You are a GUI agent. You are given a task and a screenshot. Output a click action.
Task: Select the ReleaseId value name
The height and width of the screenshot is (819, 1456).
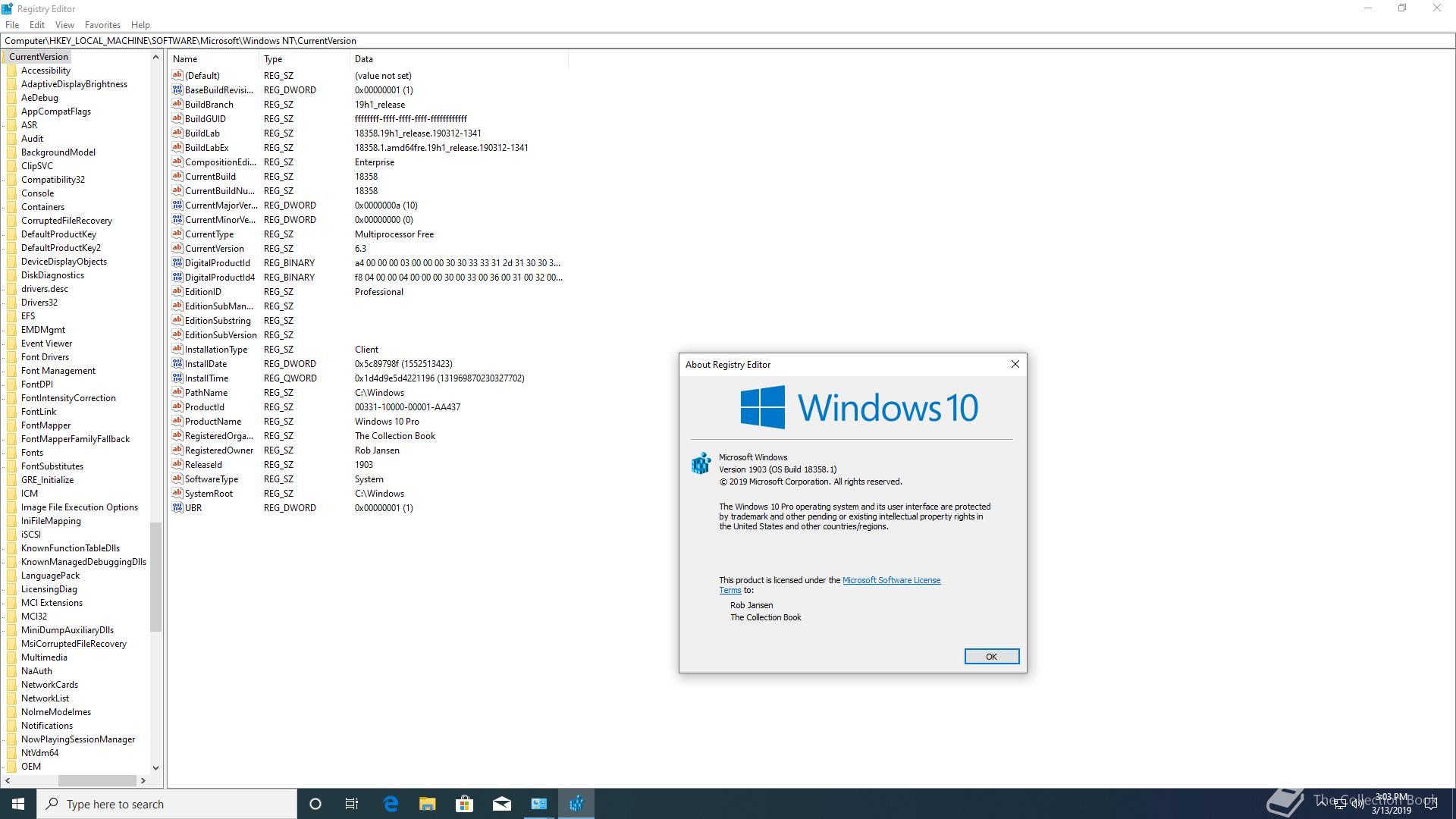click(x=203, y=464)
